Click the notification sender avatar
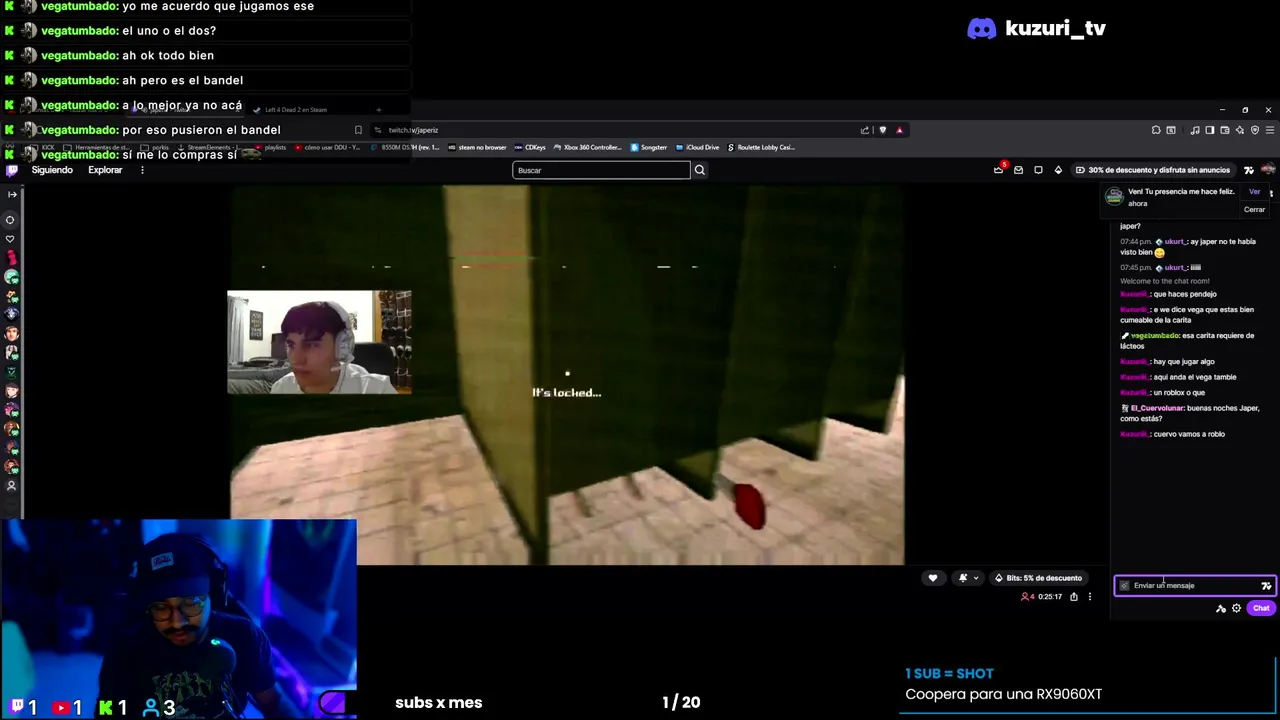The image size is (1280, 720). (1114, 197)
